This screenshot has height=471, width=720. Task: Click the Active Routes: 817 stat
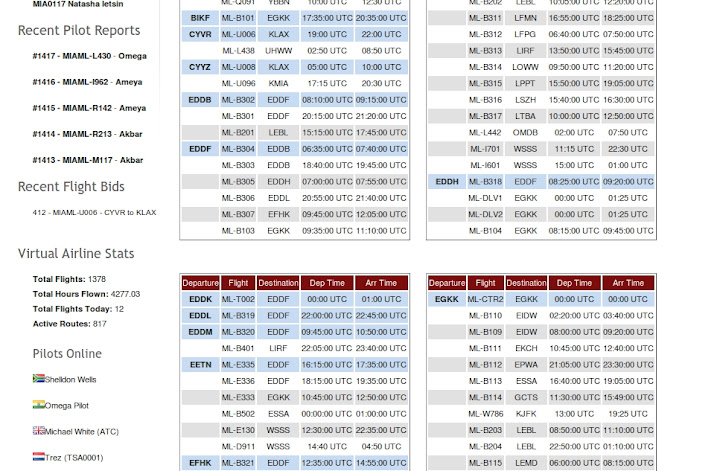click(x=69, y=324)
